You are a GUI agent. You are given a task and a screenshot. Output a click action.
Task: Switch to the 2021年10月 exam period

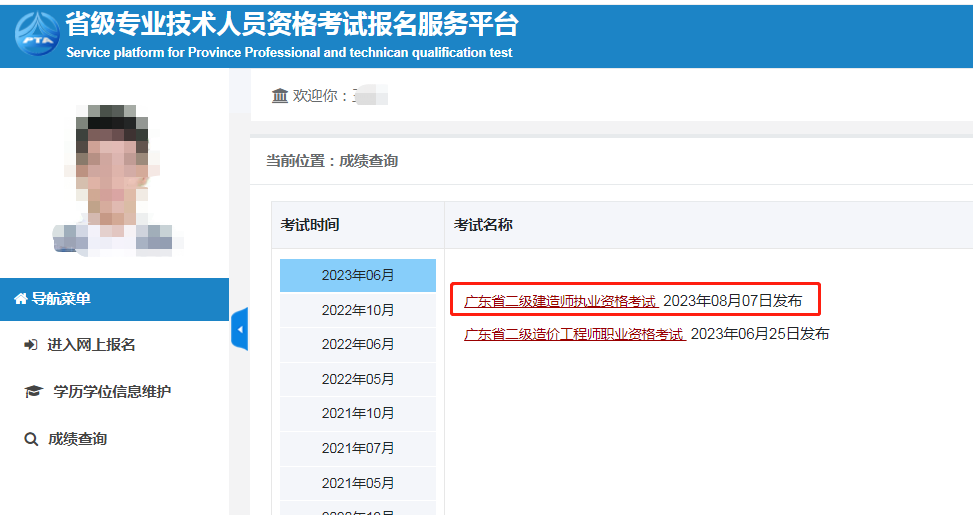[357, 413]
